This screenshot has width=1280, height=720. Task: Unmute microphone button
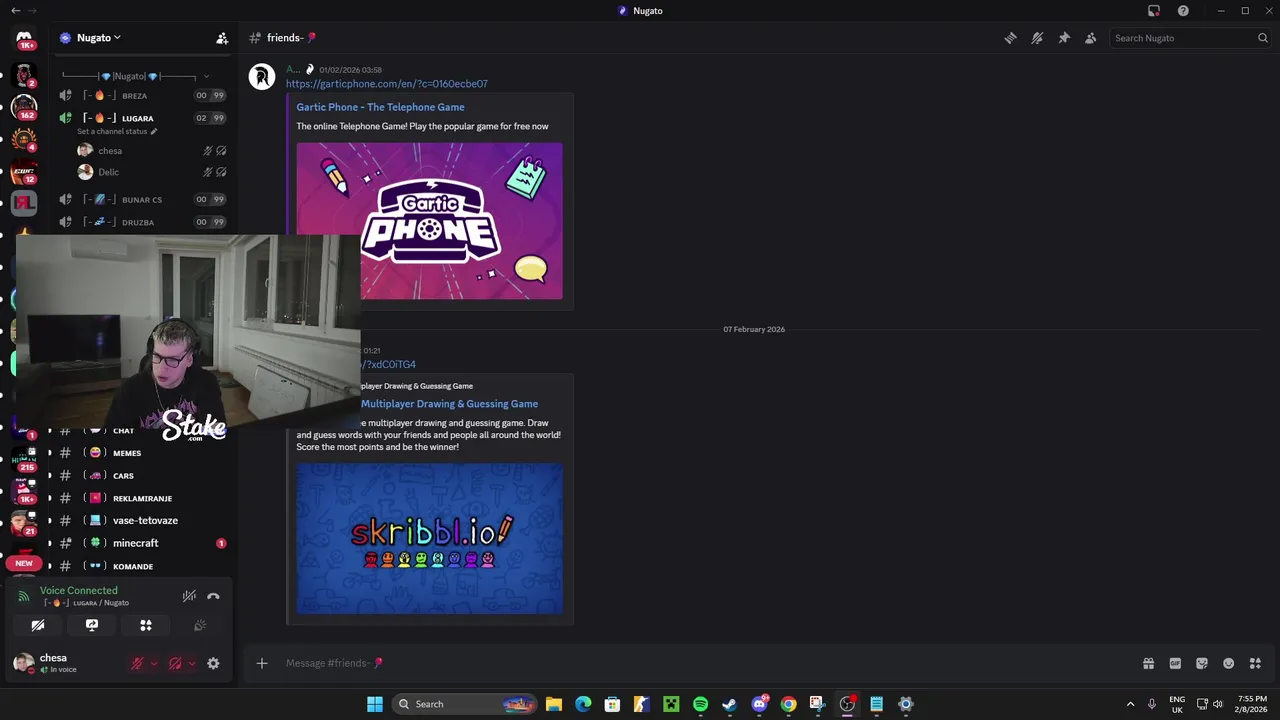click(x=137, y=663)
